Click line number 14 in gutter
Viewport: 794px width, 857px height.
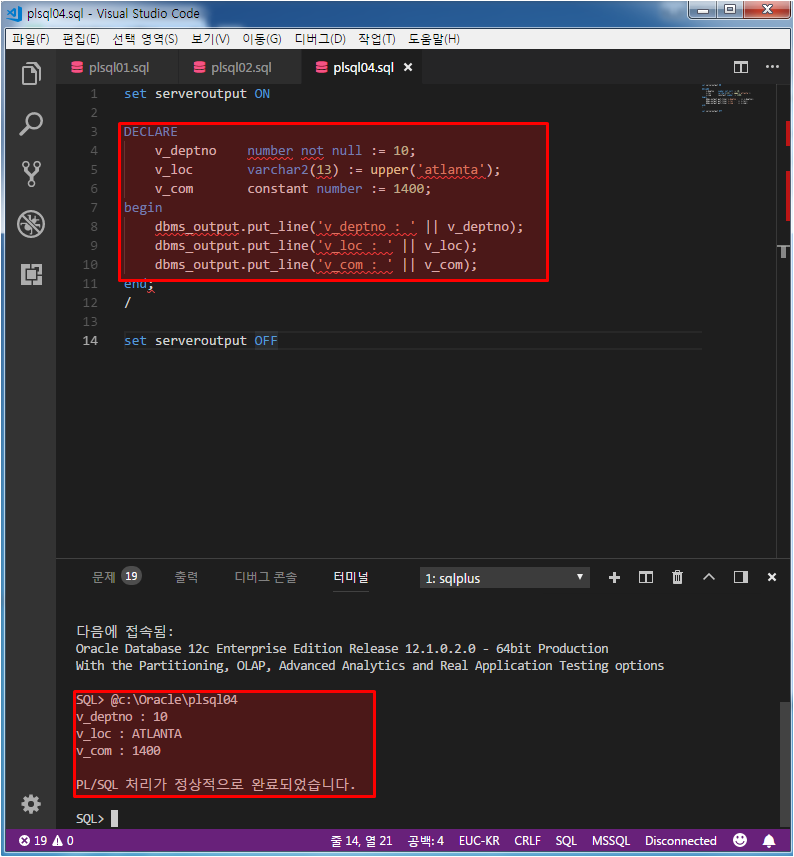coord(90,341)
